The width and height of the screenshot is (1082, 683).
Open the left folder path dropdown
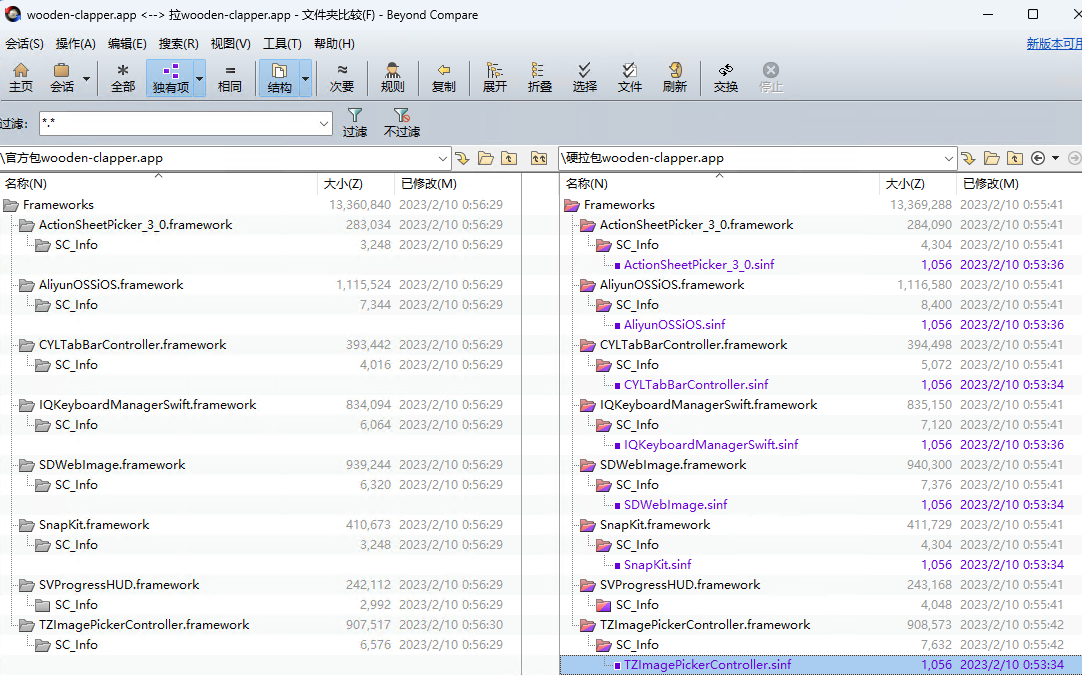tap(443, 158)
